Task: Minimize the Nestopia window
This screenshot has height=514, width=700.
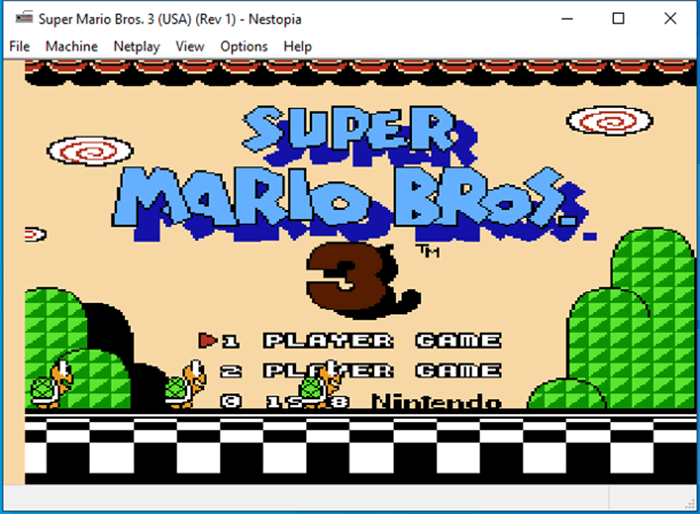Action: click(x=567, y=19)
